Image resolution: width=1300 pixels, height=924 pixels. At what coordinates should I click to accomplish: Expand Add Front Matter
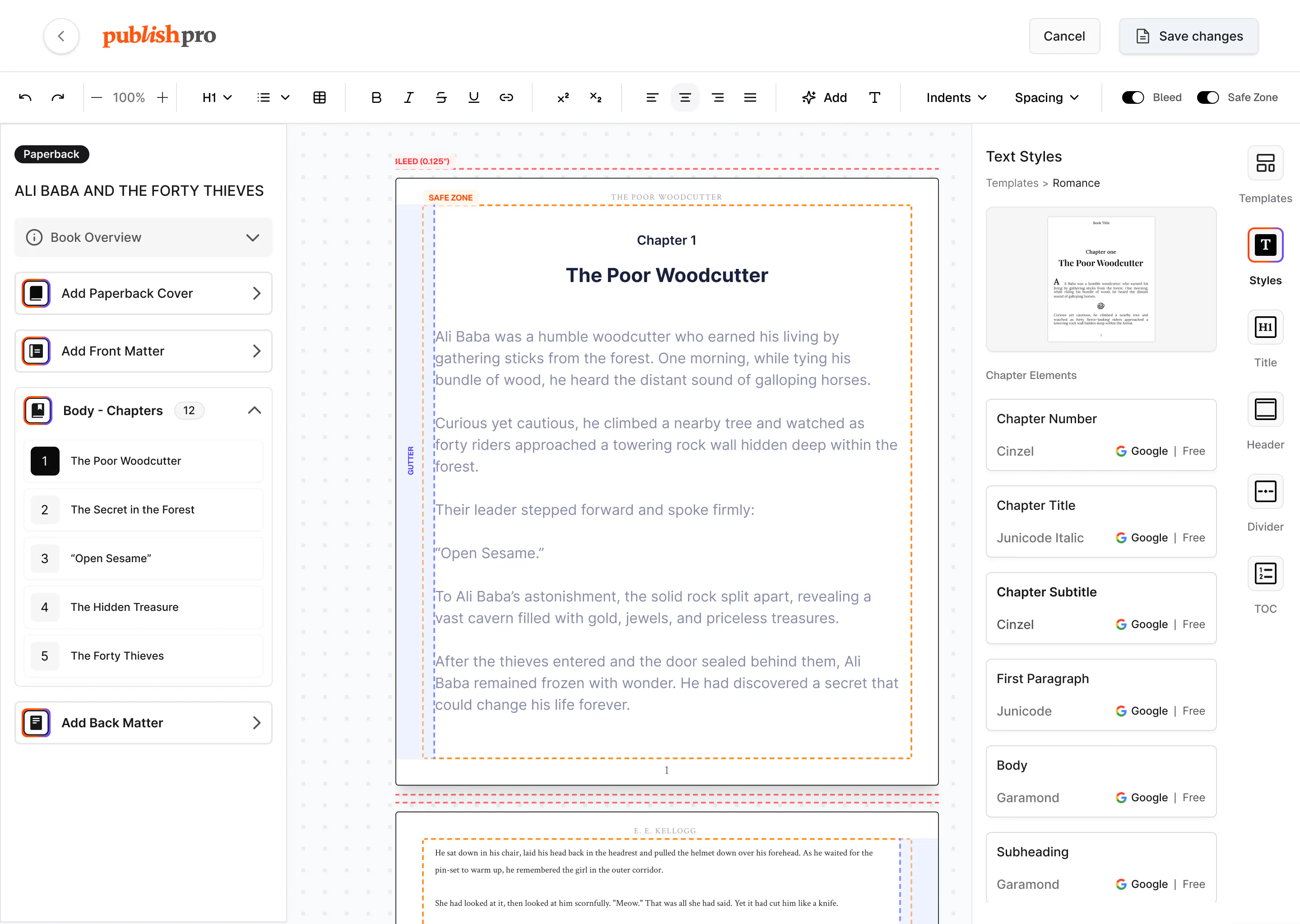pos(144,351)
